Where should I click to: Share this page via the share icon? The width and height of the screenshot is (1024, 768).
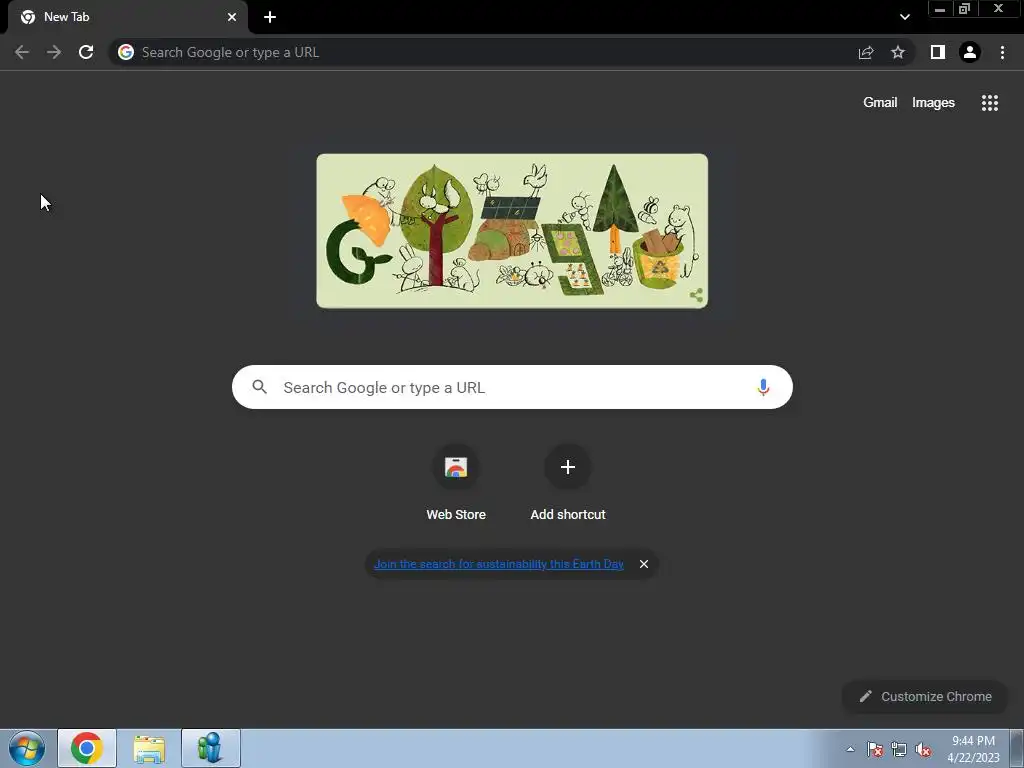point(866,52)
